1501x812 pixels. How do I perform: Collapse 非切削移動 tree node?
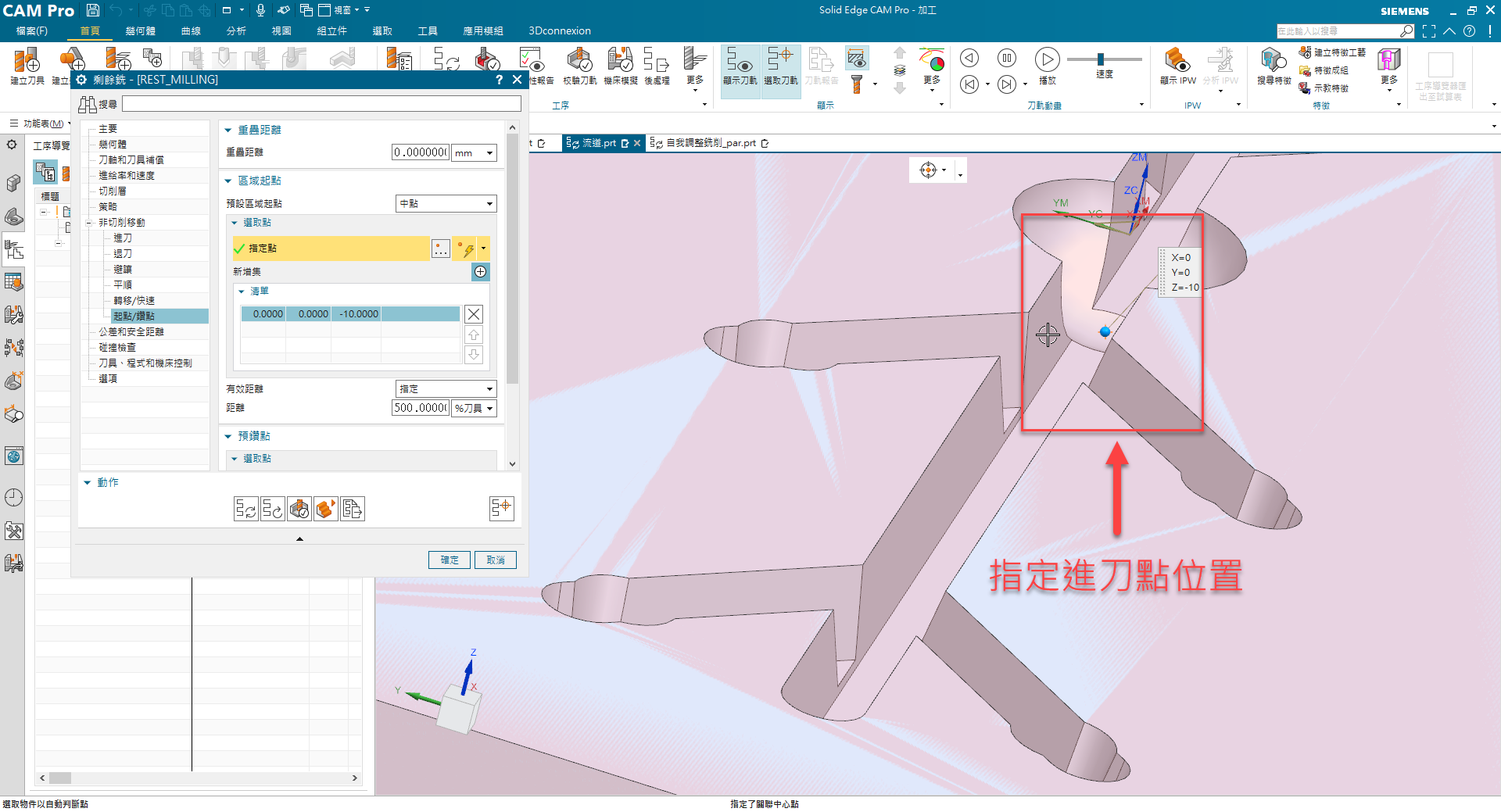(x=89, y=224)
